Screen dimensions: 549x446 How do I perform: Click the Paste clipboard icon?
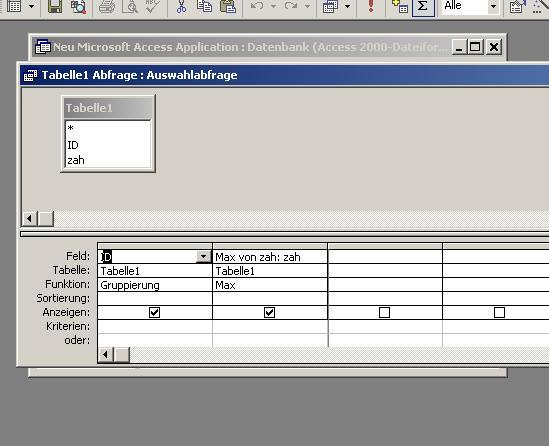click(228, 6)
